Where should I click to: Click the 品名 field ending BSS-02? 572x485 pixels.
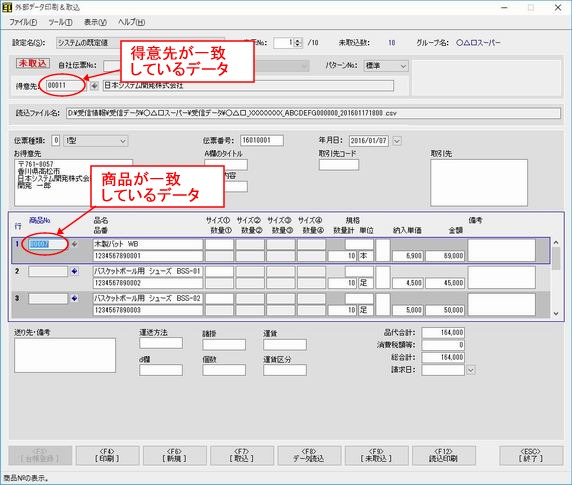point(148,298)
